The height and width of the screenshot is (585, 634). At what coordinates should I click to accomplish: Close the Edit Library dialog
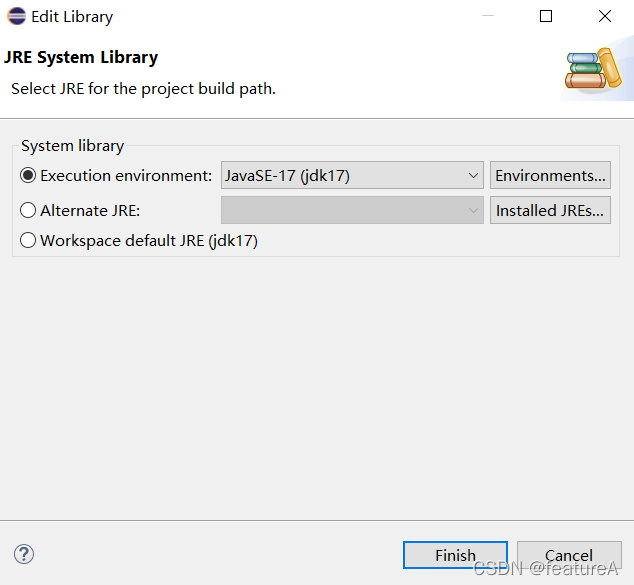tap(604, 16)
